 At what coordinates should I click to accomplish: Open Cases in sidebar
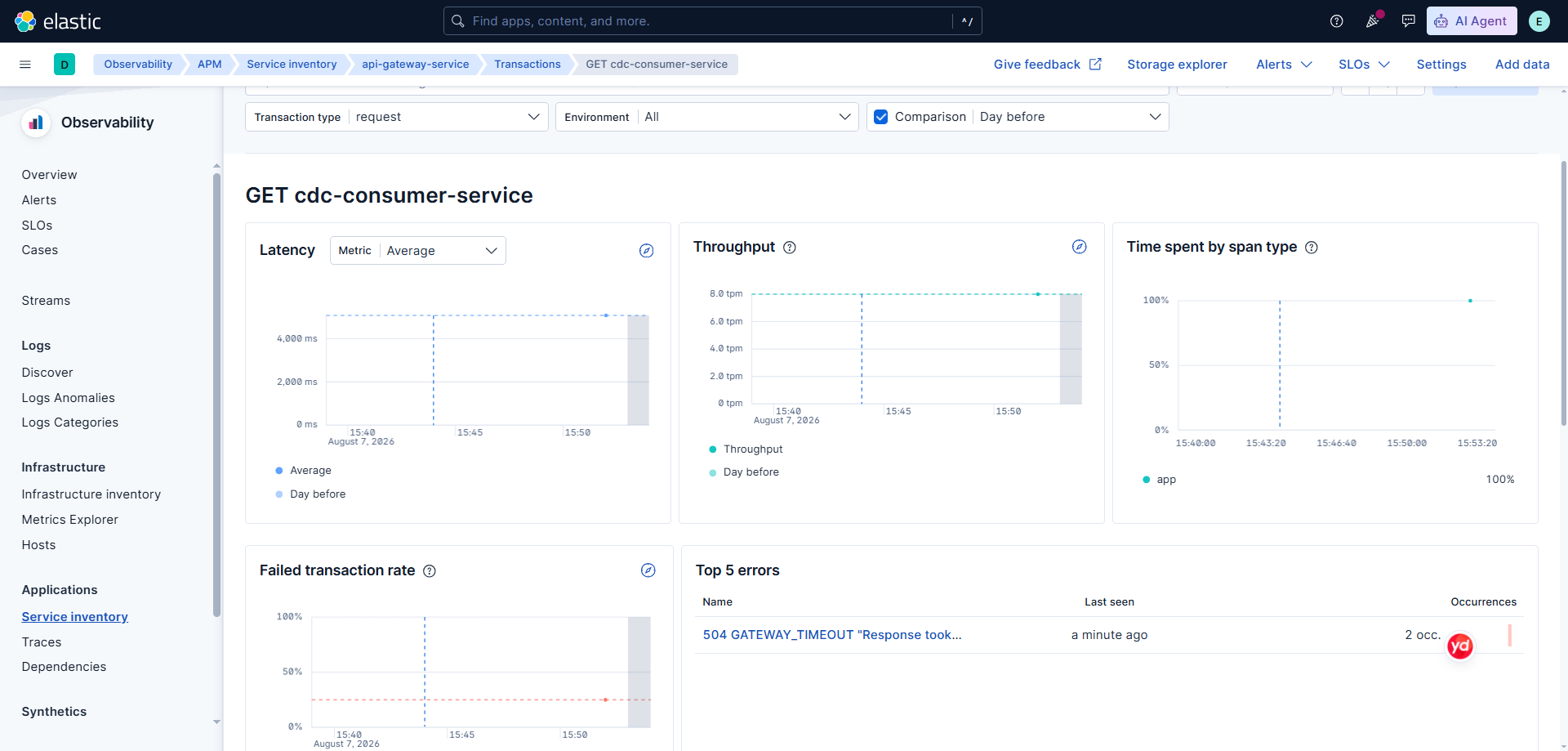tap(40, 250)
